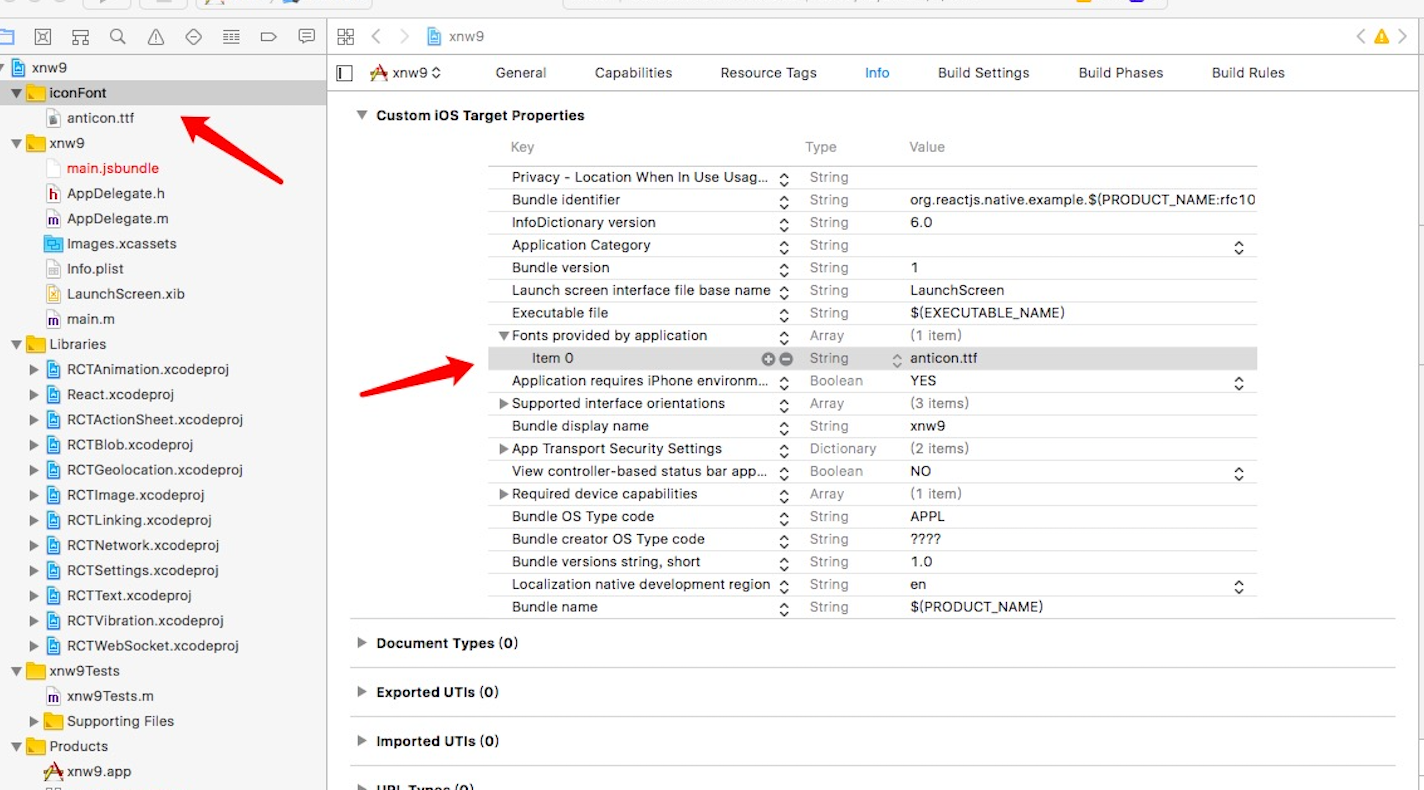The width and height of the screenshot is (1424, 790).
Task: Expand RCTAnimation.xcodeproj
Action: [34, 369]
